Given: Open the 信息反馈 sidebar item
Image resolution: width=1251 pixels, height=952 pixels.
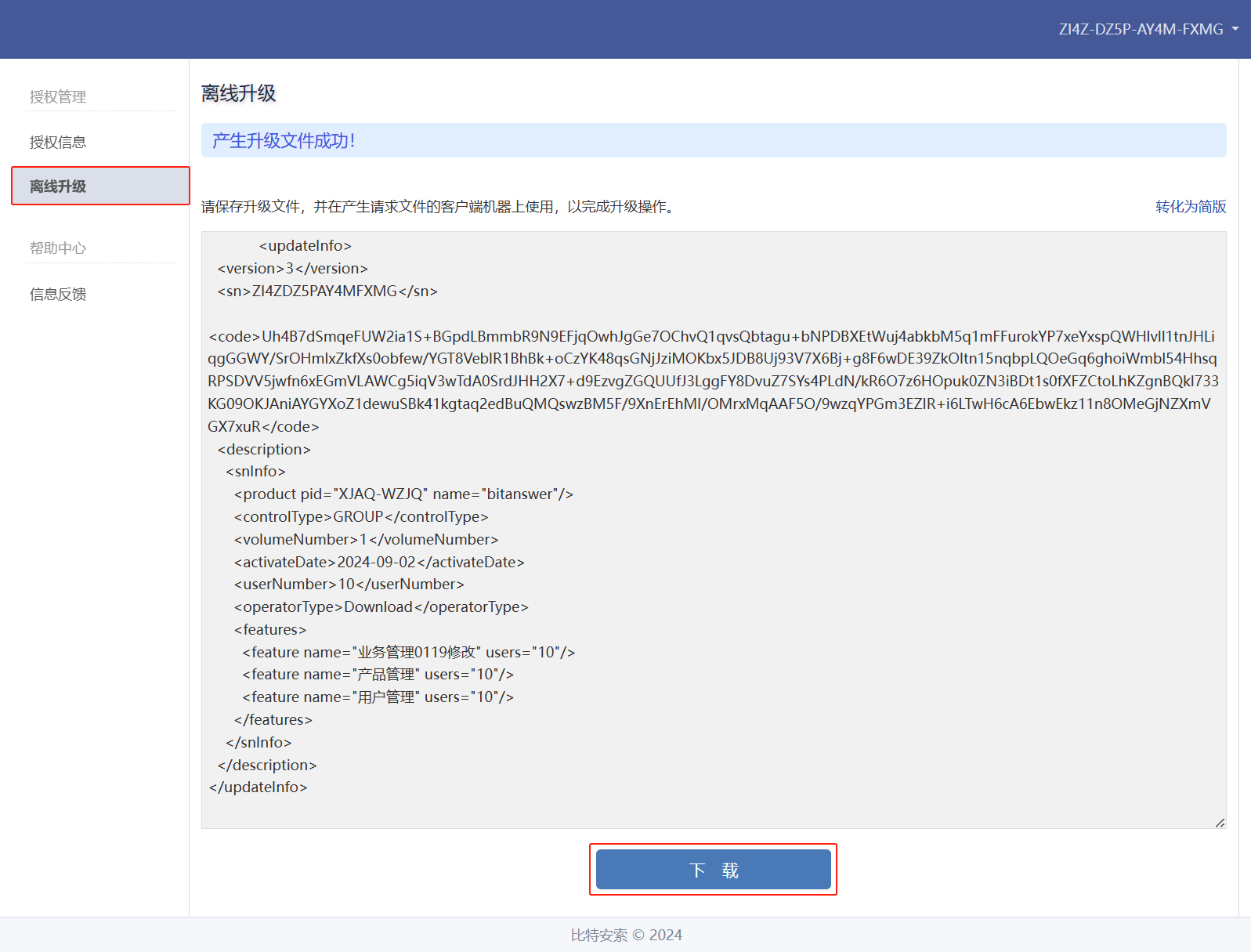Looking at the screenshot, I should tap(58, 294).
